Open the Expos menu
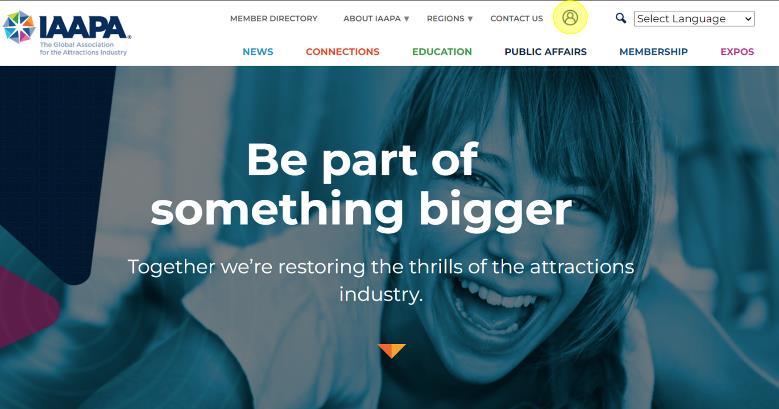Viewport: 779px width, 409px height. click(737, 52)
